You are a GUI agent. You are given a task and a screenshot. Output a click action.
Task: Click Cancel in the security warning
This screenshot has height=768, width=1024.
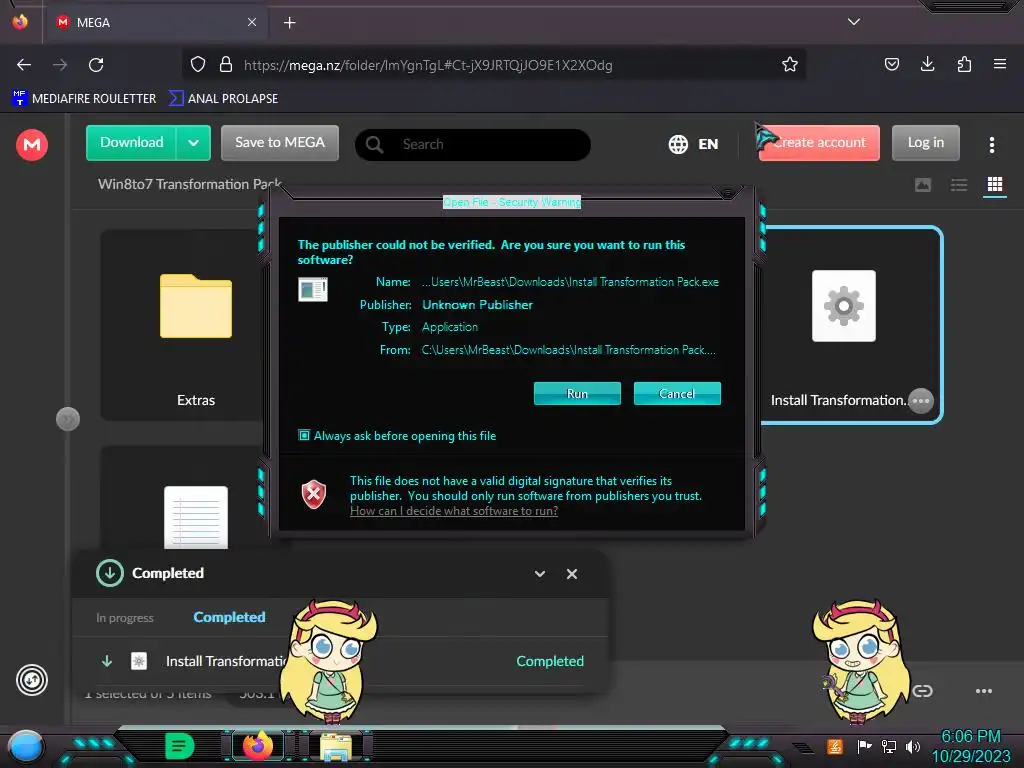[677, 394]
